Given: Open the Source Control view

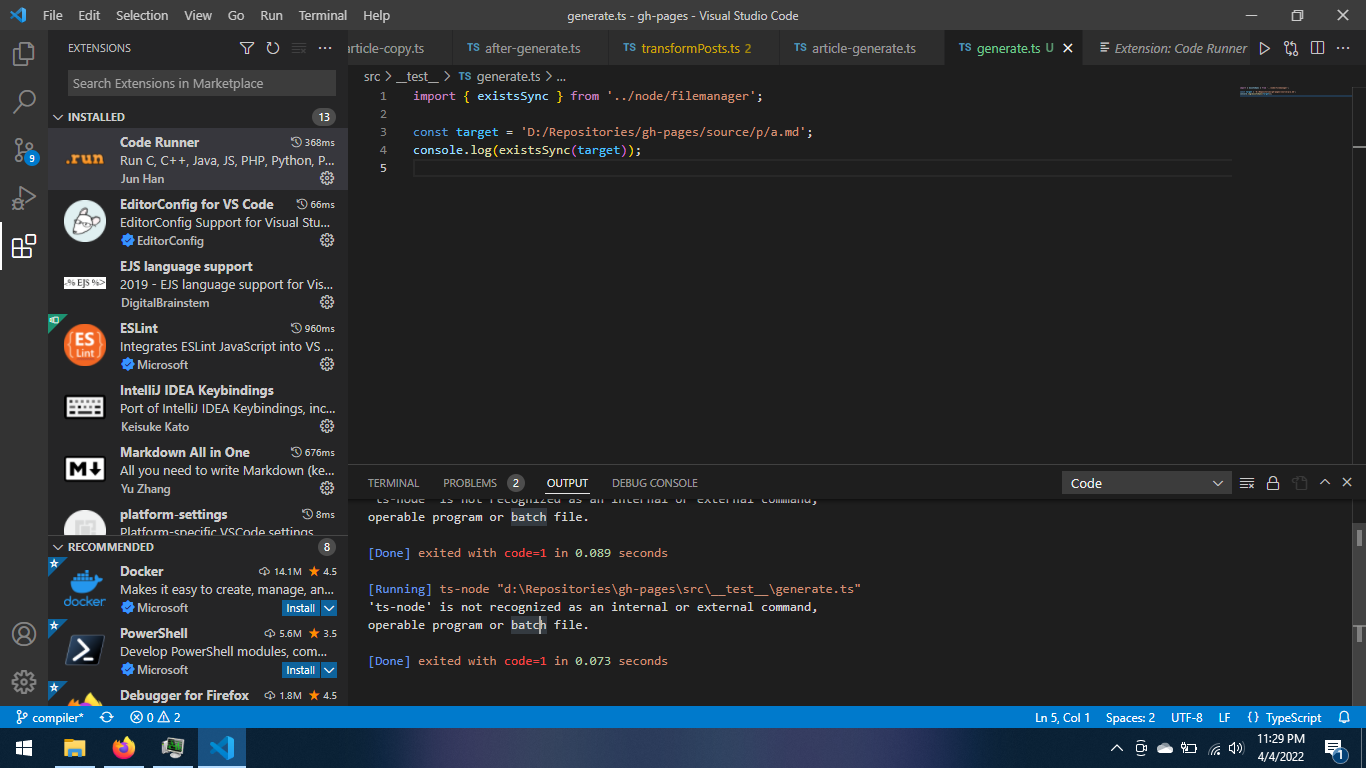Looking at the screenshot, I should pos(24,146).
